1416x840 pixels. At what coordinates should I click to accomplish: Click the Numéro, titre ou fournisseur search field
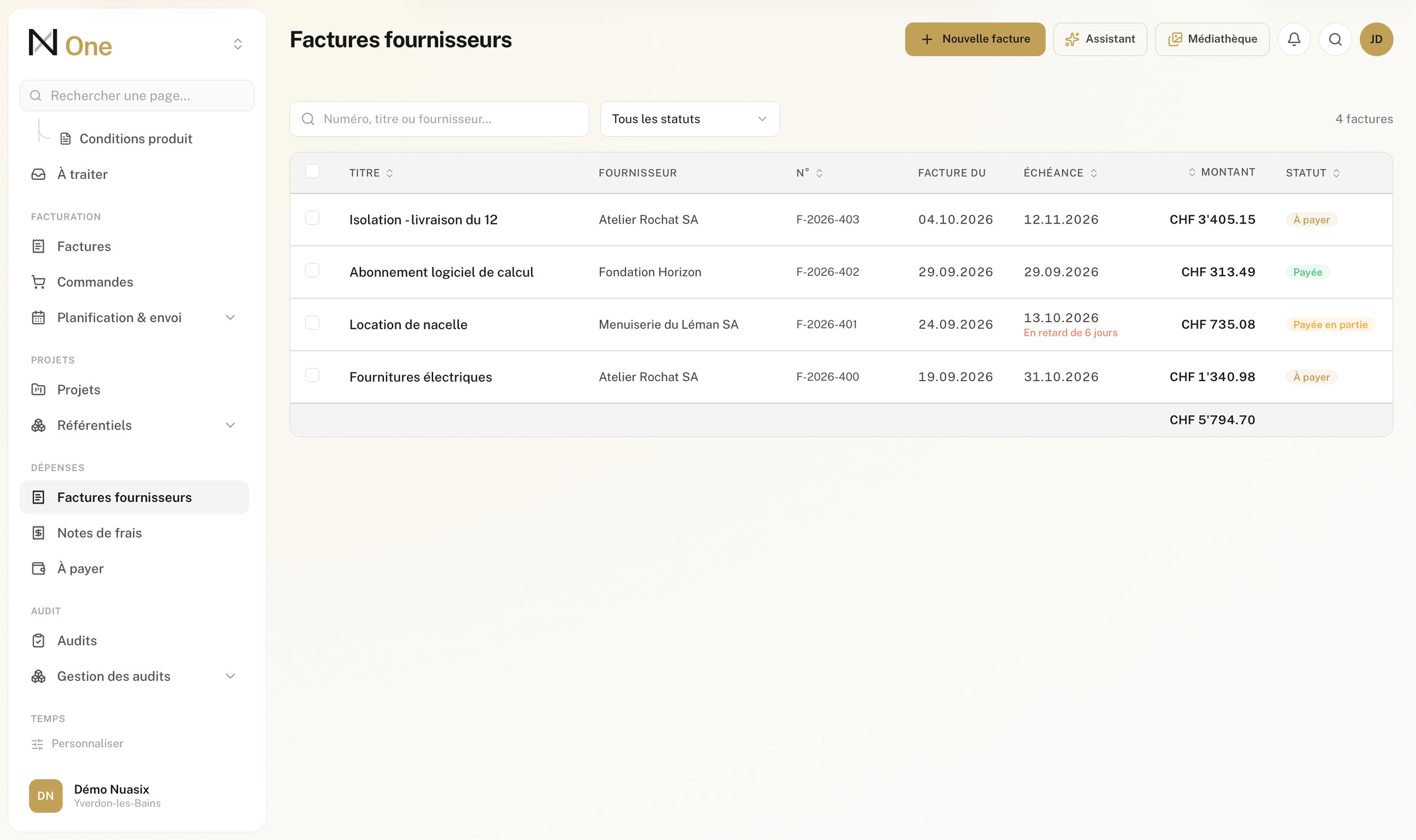[x=439, y=119]
